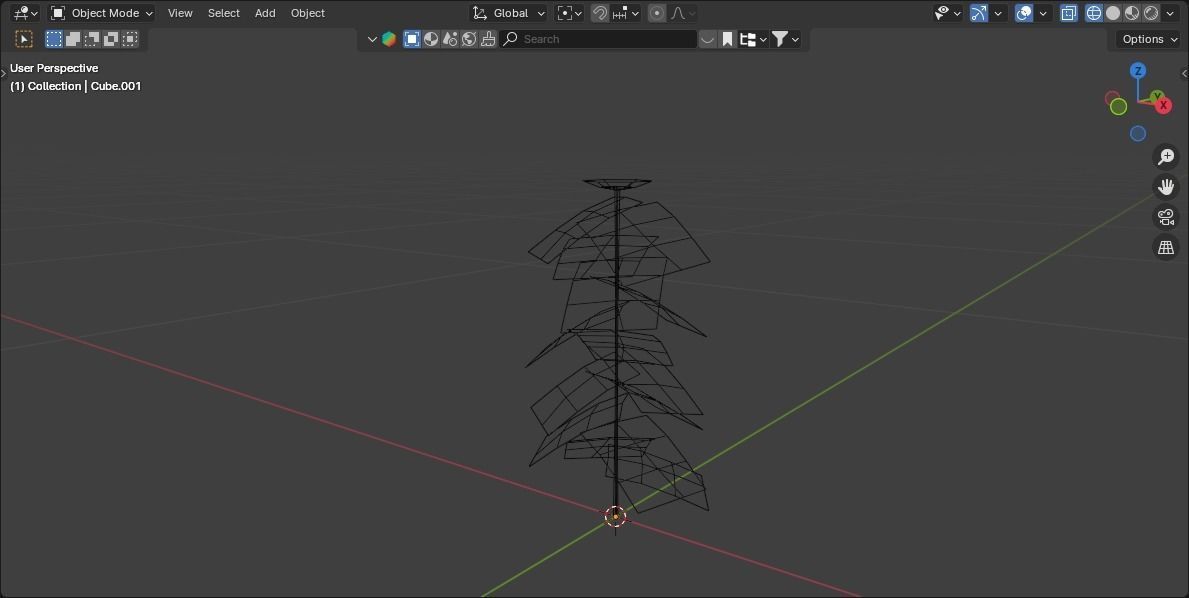
Task: Choose Set New Selection mode
Action: point(54,39)
